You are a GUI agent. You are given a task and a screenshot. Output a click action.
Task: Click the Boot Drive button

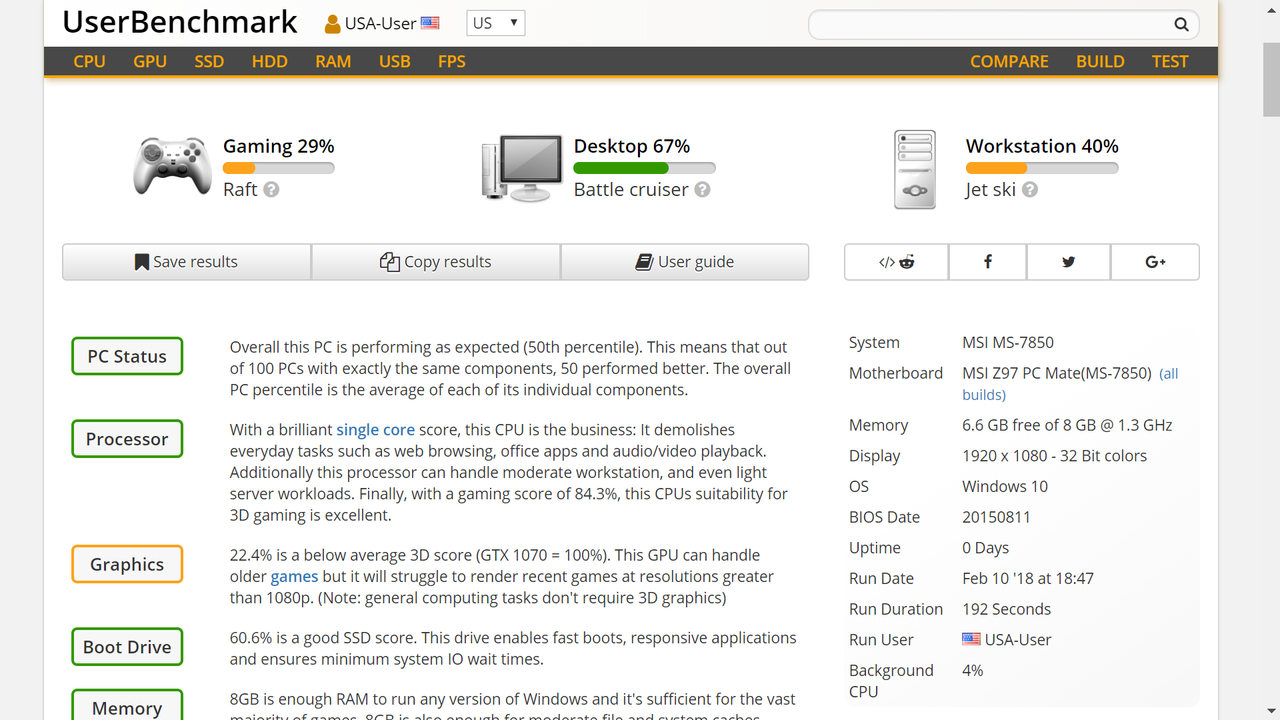pyautogui.click(x=127, y=647)
